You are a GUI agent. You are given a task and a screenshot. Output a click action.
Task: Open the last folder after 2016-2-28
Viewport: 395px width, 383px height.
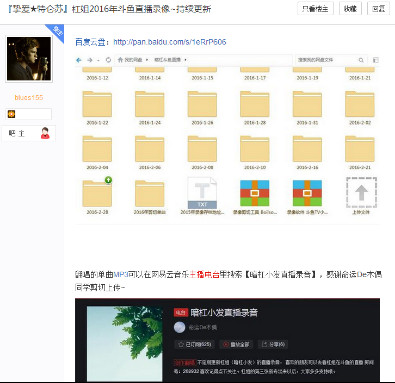pos(150,194)
